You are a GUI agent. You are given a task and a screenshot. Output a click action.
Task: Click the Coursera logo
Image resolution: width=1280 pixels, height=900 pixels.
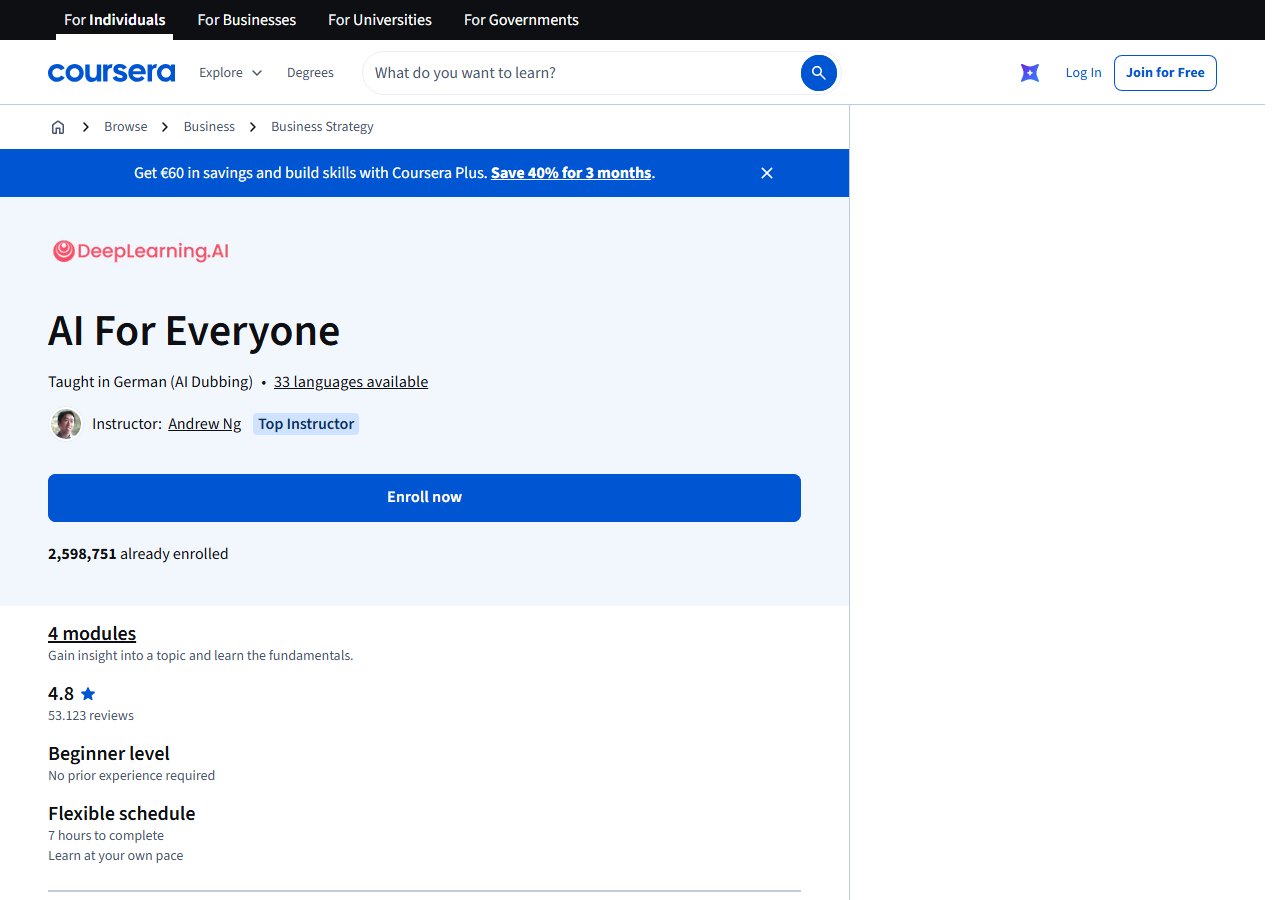point(111,73)
